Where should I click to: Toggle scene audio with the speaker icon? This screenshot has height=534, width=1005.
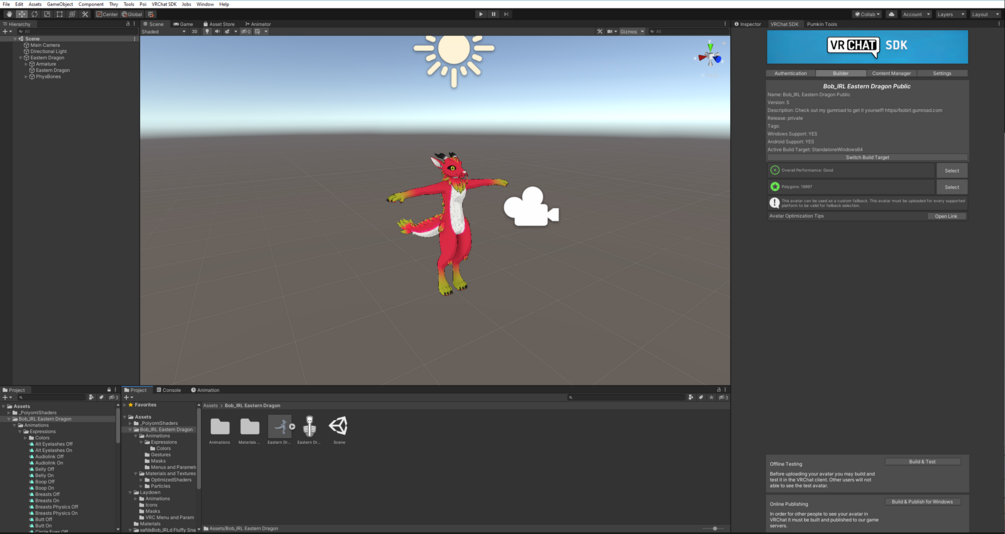217,31
